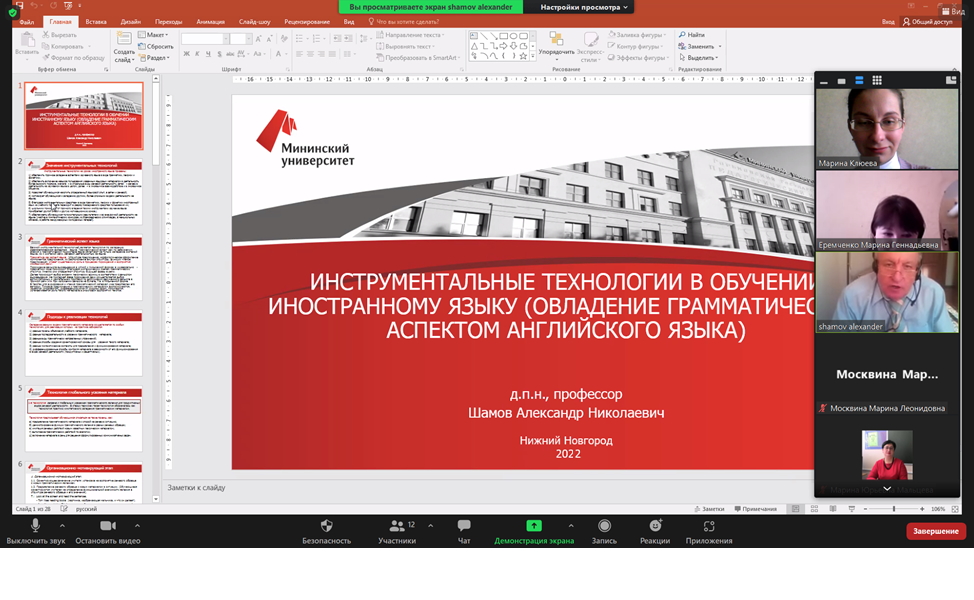The width and height of the screenshot is (974, 600).
Task: Click the Вход sign-in link
Action: [888, 22]
